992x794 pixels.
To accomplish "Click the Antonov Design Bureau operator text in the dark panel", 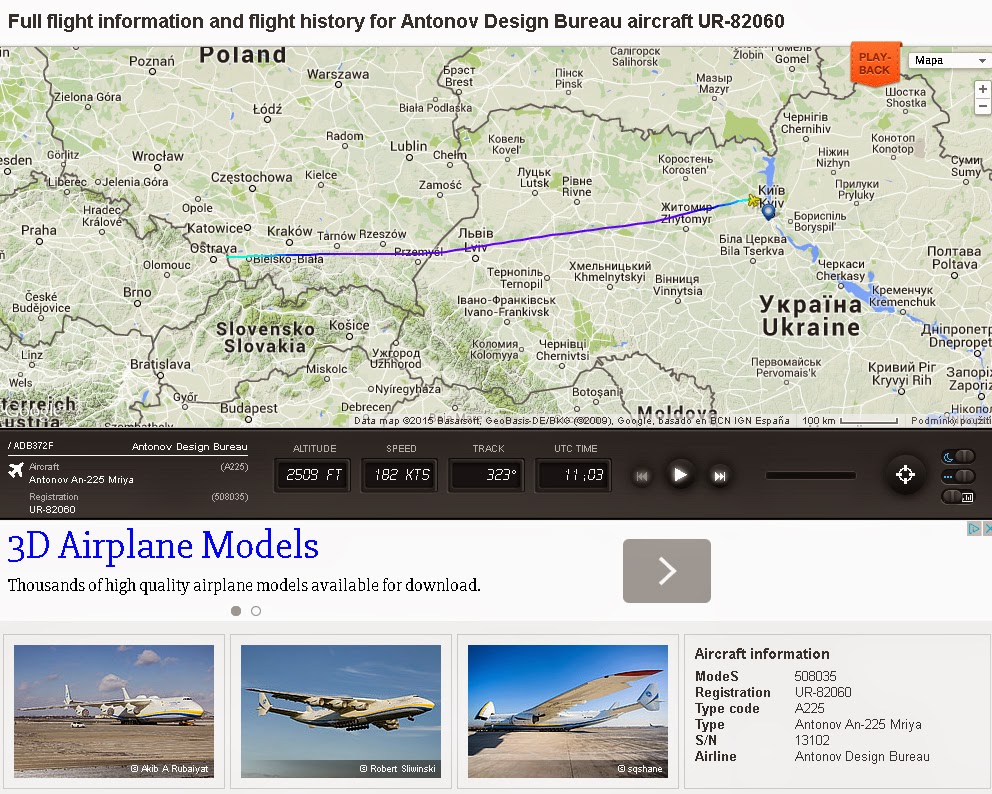I will (x=189, y=447).
